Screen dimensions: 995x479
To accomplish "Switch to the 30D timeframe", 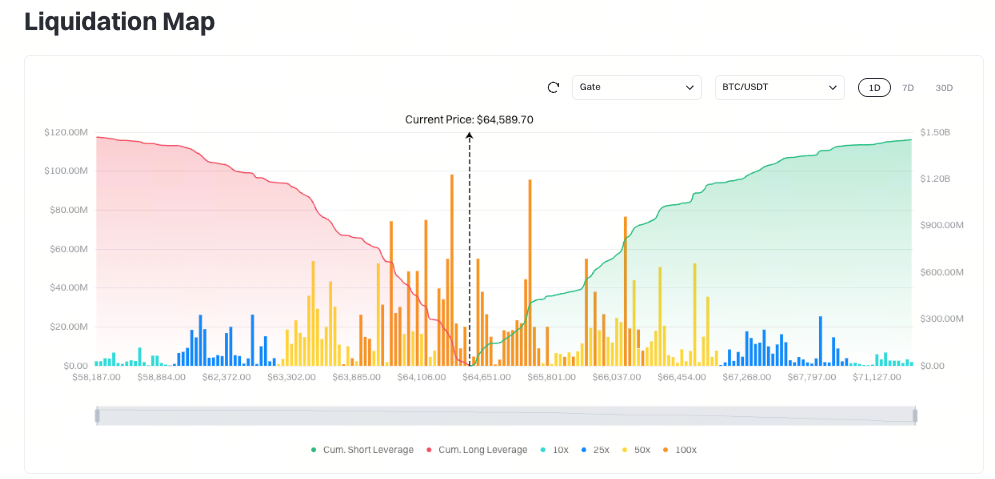I will pos(944,88).
